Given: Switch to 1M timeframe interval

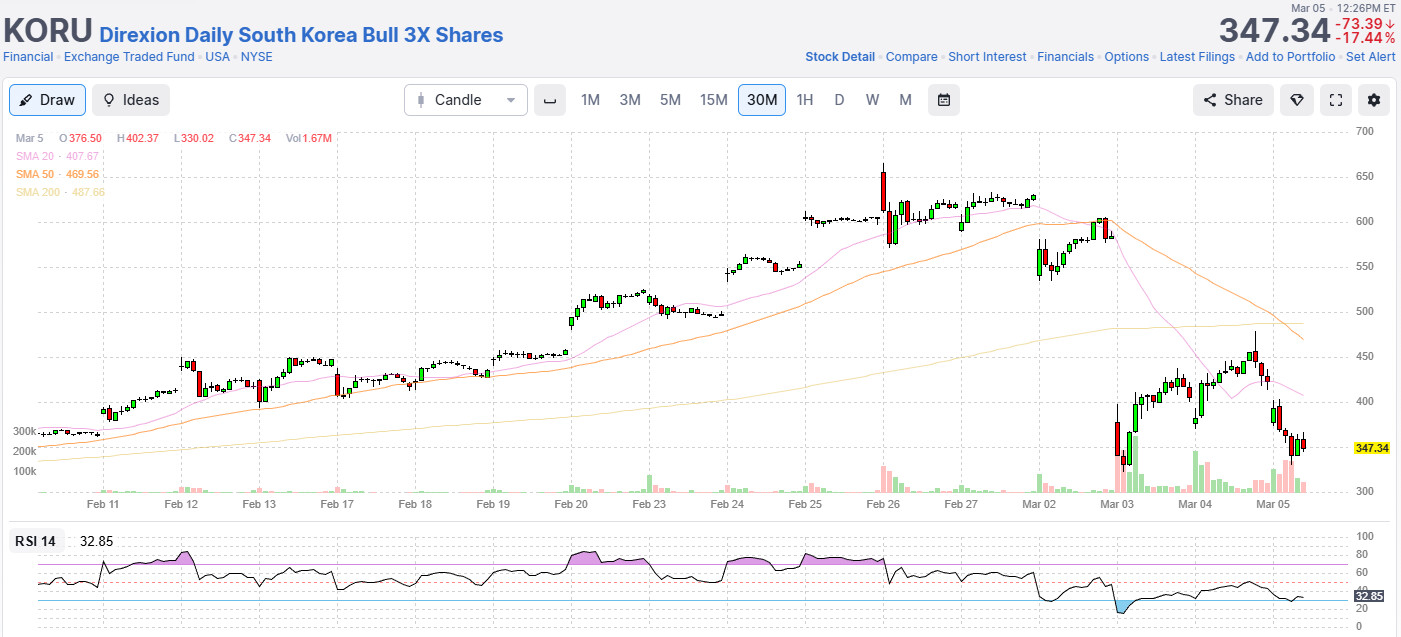Looking at the screenshot, I should (x=590, y=100).
